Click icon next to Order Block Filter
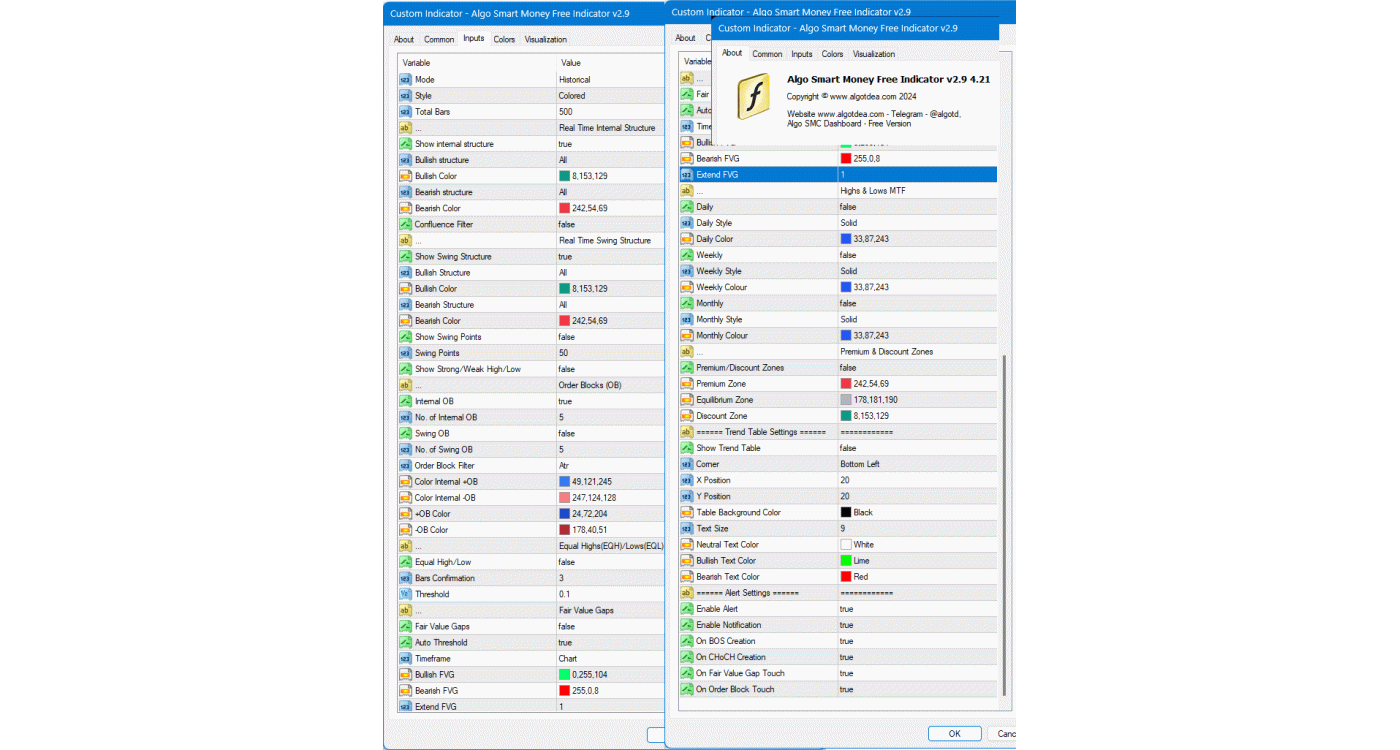The image size is (1400, 750). [x=405, y=466]
